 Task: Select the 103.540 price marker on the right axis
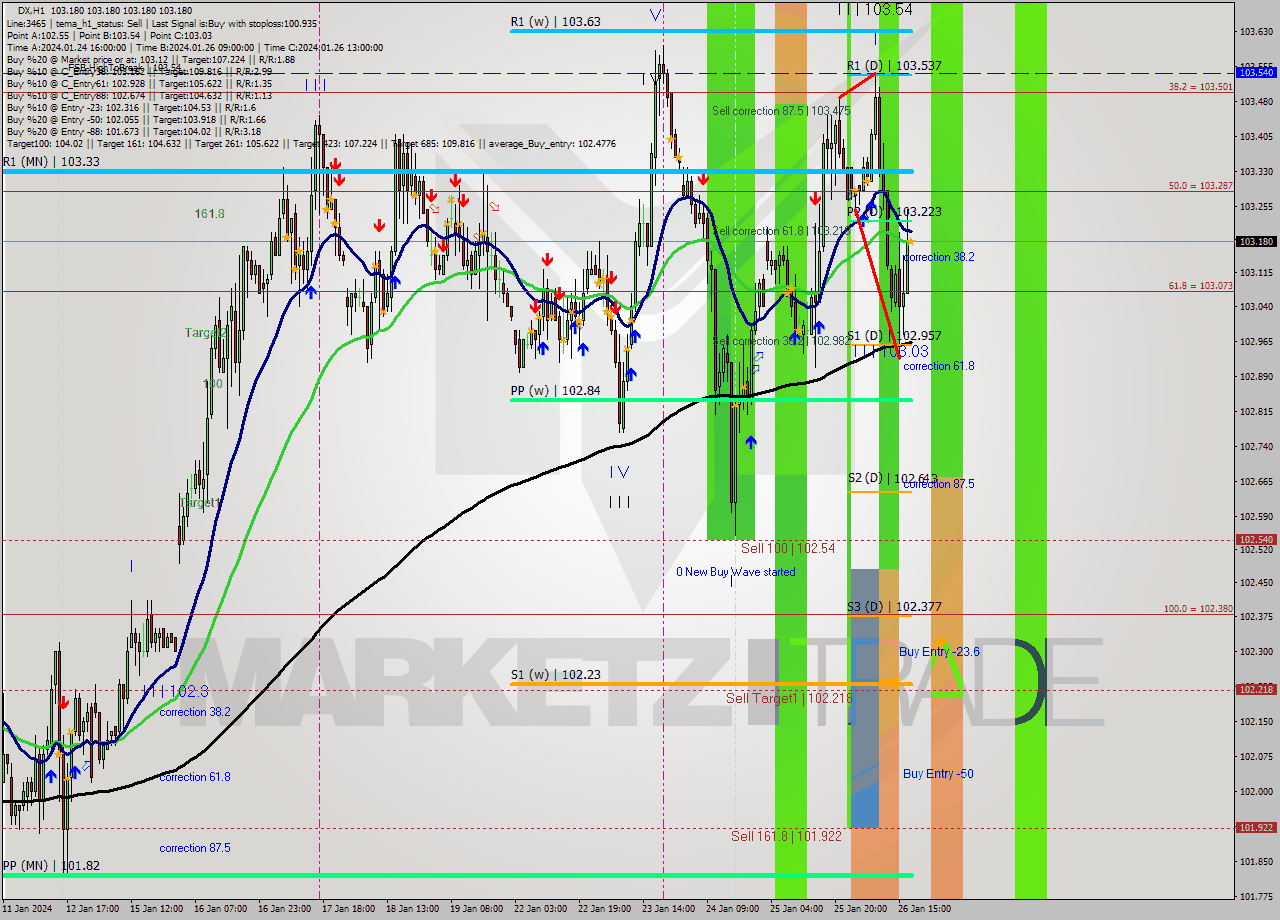[x=1256, y=72]
